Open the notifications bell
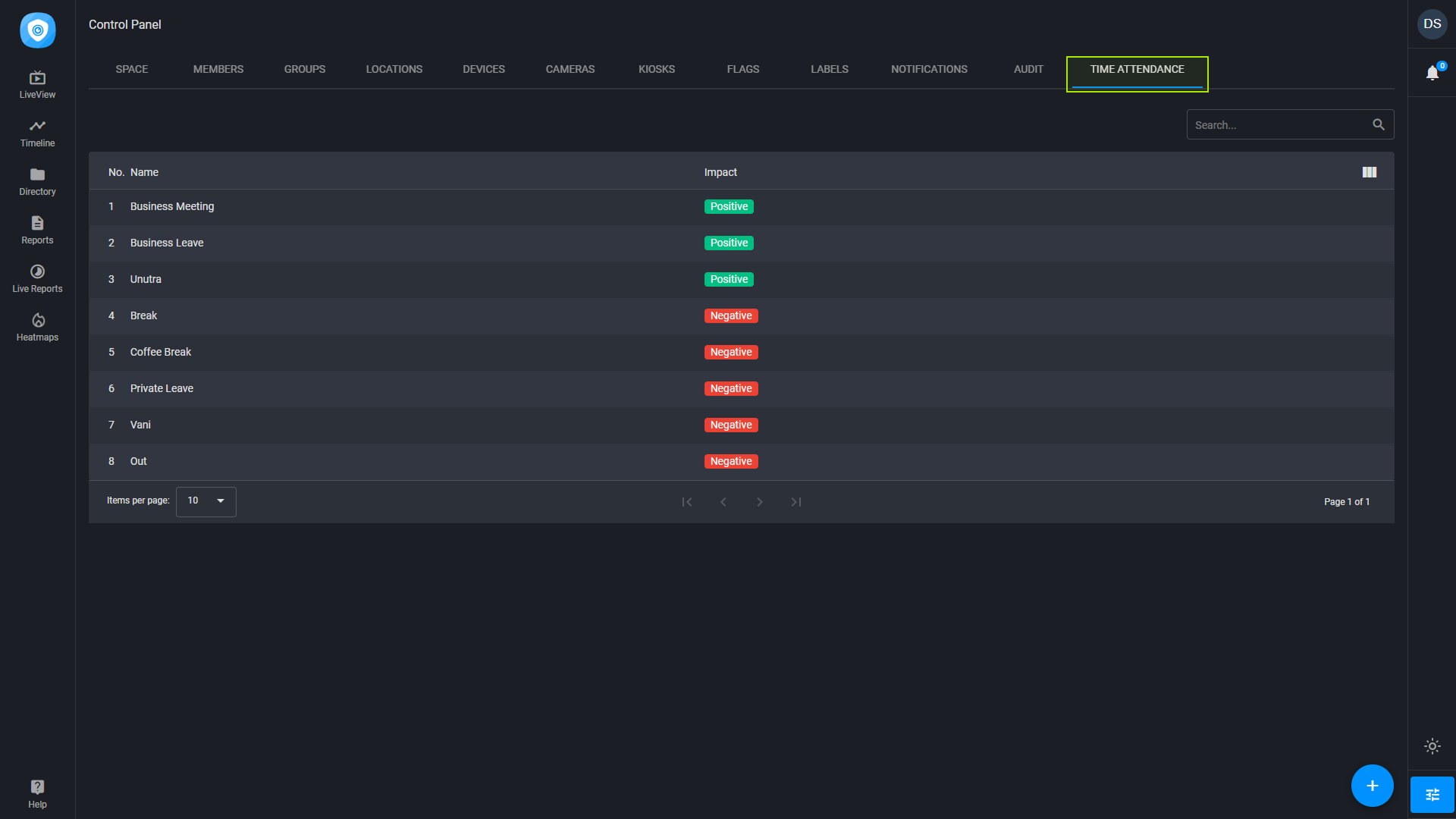The height and width of the screenshot is (819, 1456). click(x=1432, y=74)
